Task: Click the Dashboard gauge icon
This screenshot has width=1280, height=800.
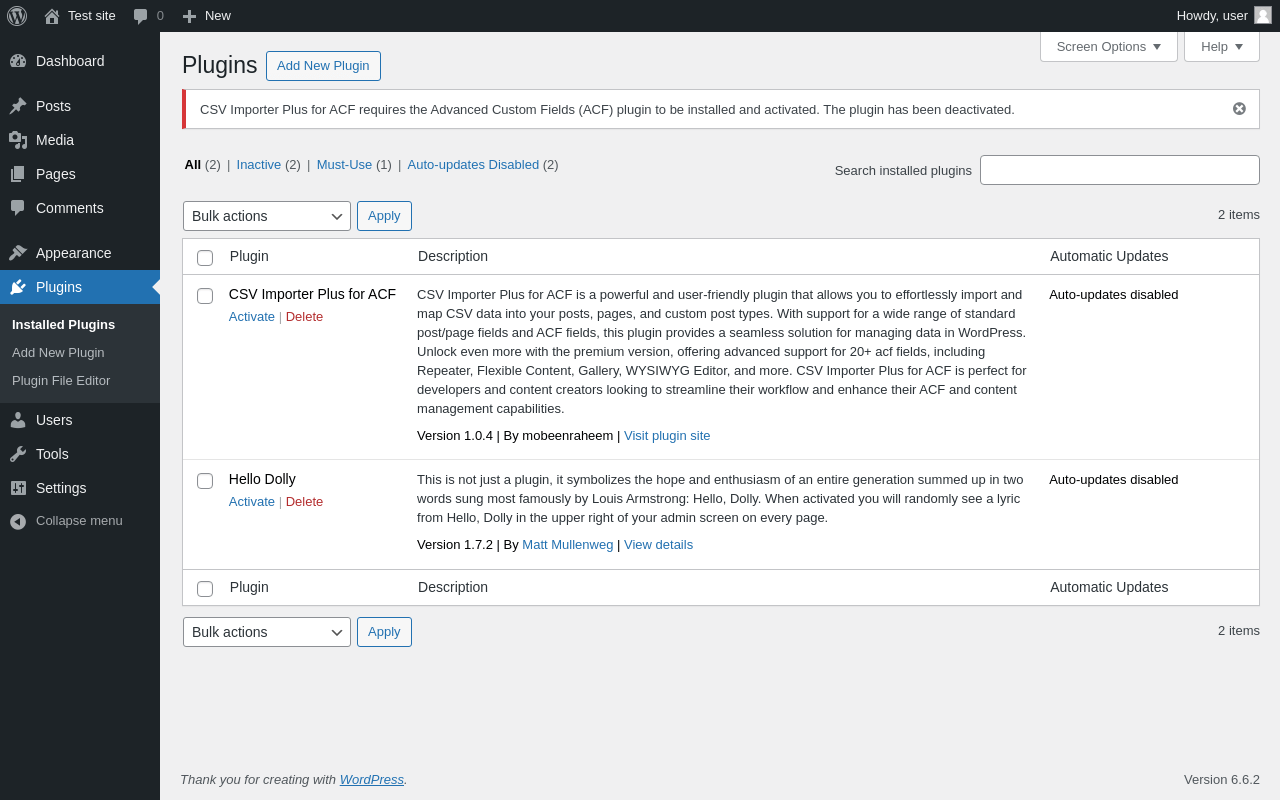Action: point(18,61)
